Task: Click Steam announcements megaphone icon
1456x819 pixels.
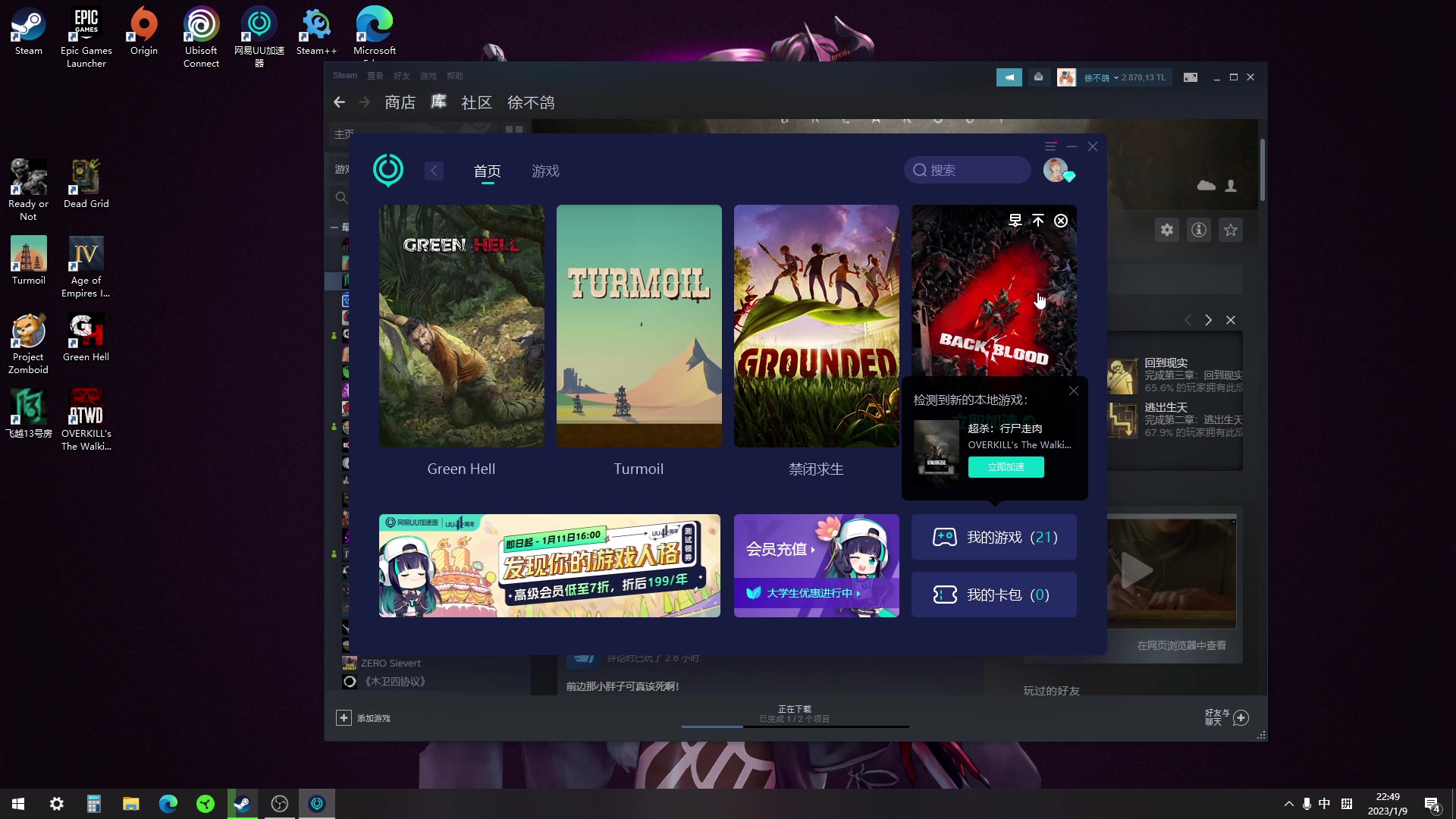Action: [1009, 77]
